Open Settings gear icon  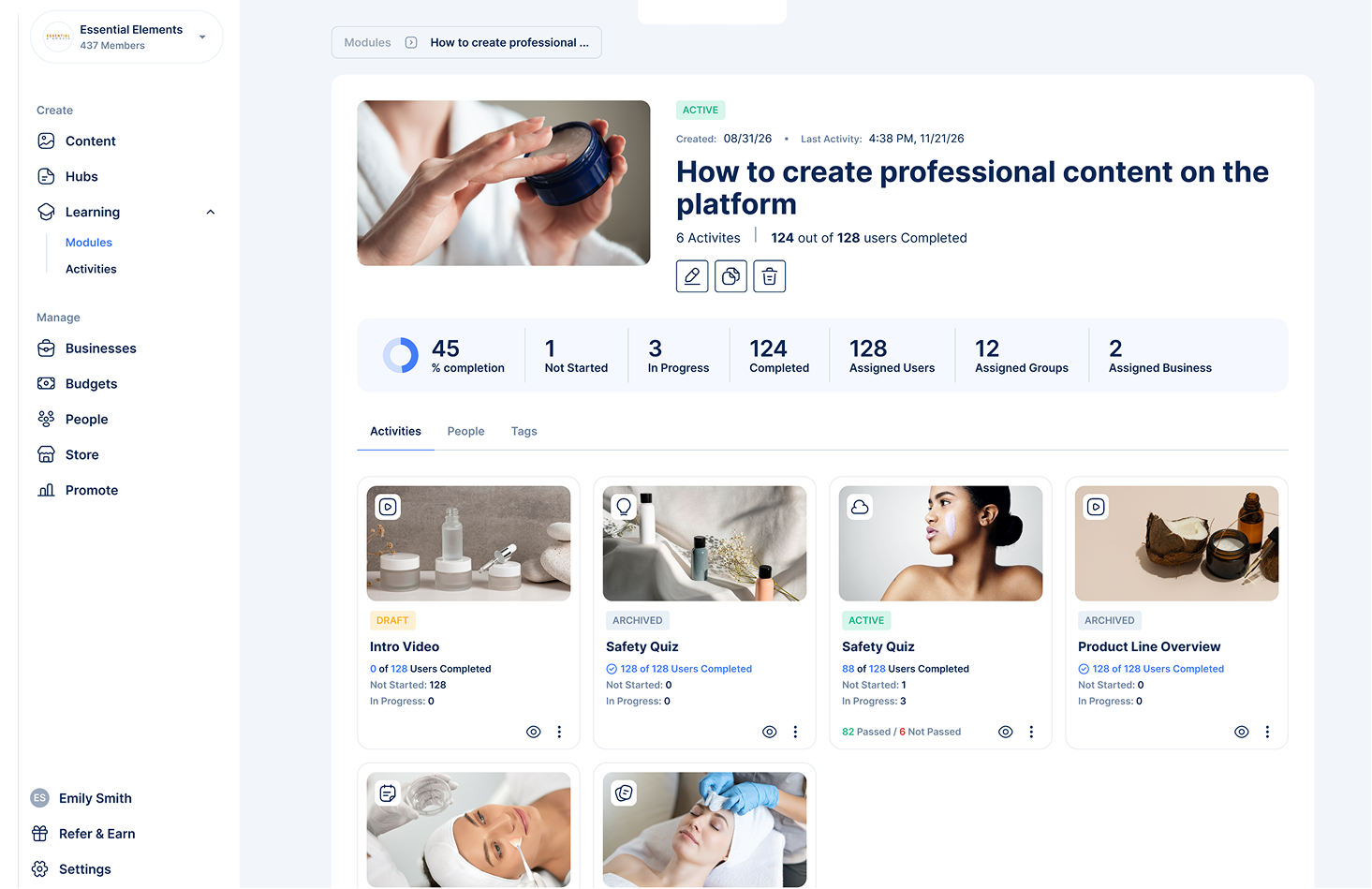click(39, 869)
